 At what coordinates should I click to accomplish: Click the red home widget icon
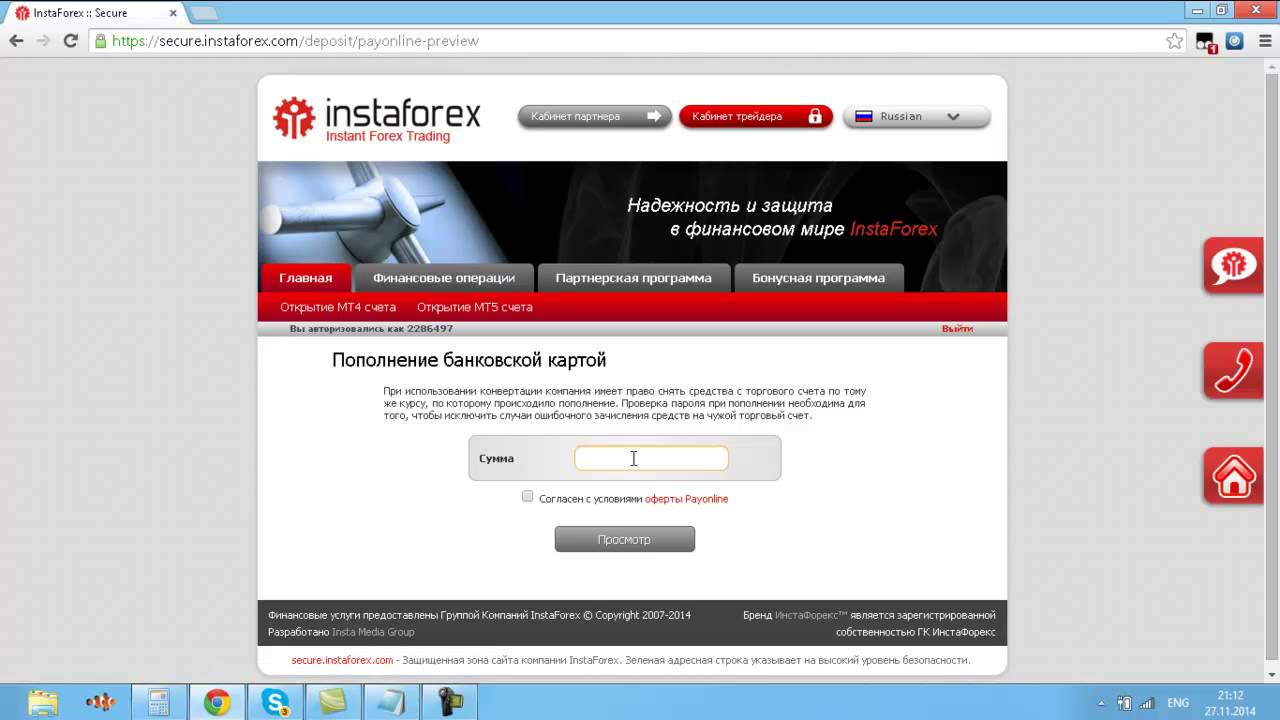pyautogui.click(x=1233, y=476)
